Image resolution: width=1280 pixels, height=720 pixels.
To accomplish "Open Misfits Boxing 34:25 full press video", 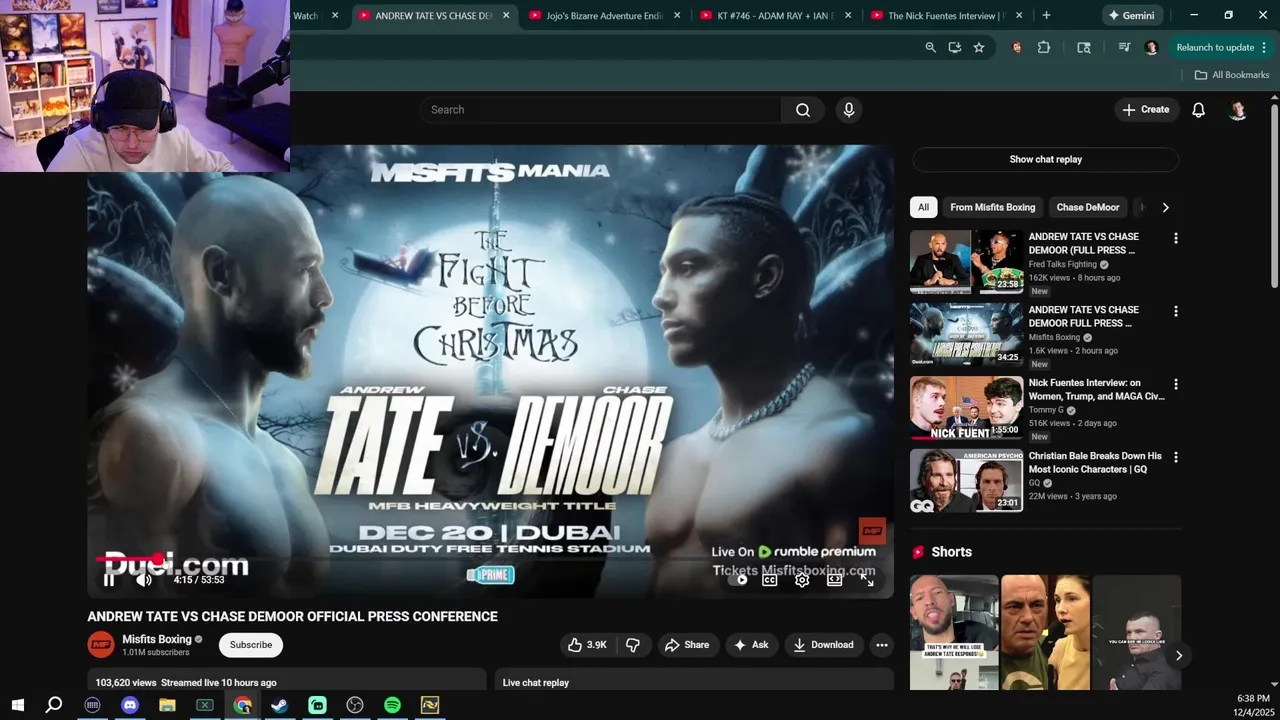I will coord(966,335).
